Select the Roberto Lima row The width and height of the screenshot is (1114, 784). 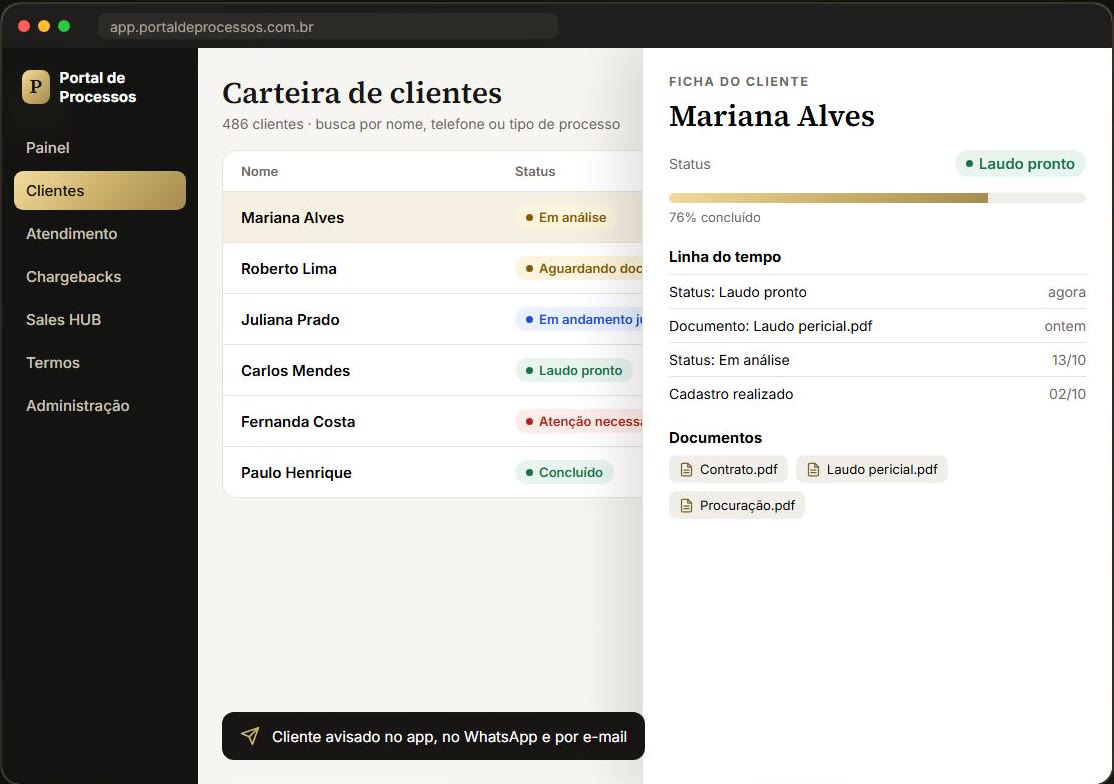point(433,268)
